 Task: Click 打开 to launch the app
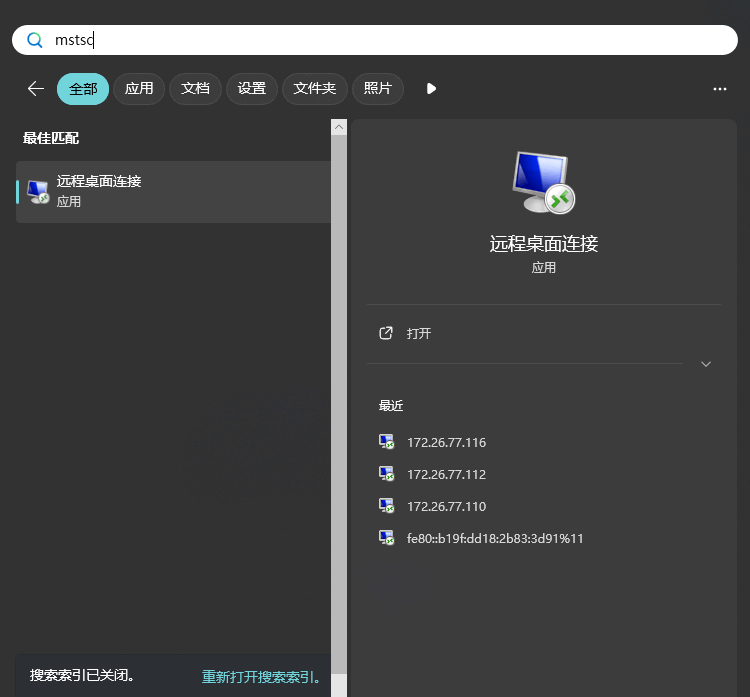coord(419,333)
